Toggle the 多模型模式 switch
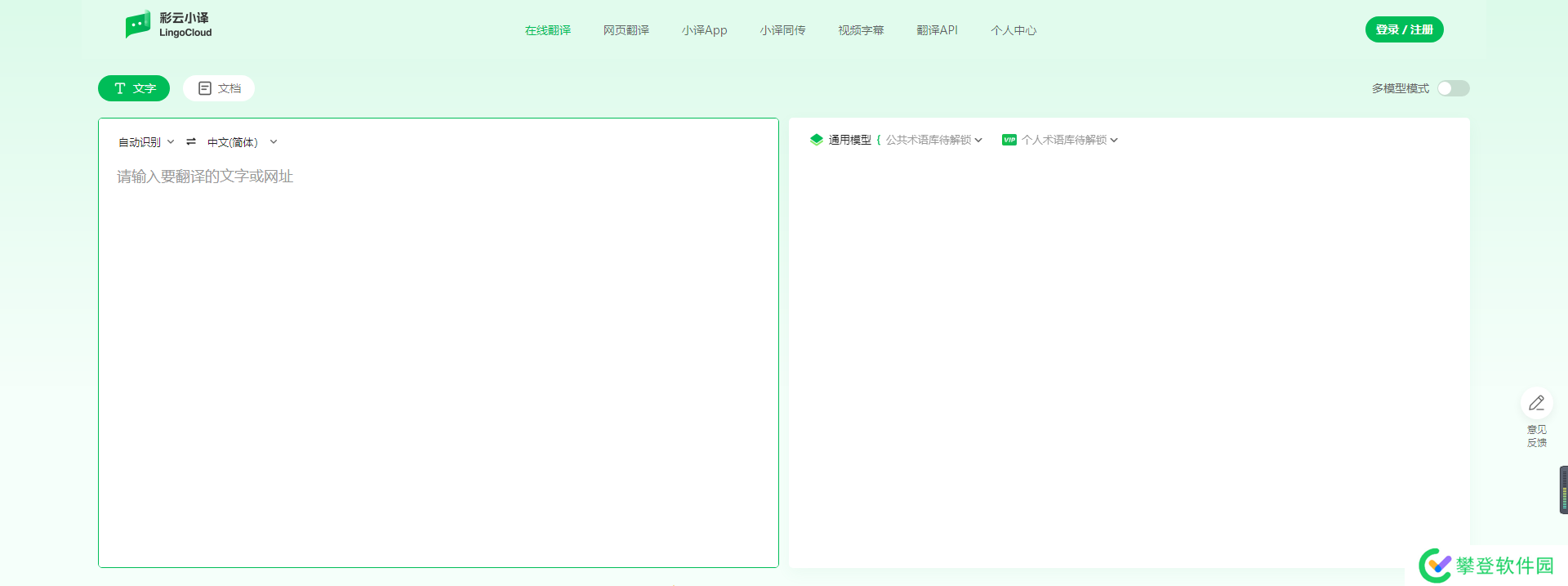This screenshot has width=1568, height=586. pyautogui.click(x=1453, y=88)
